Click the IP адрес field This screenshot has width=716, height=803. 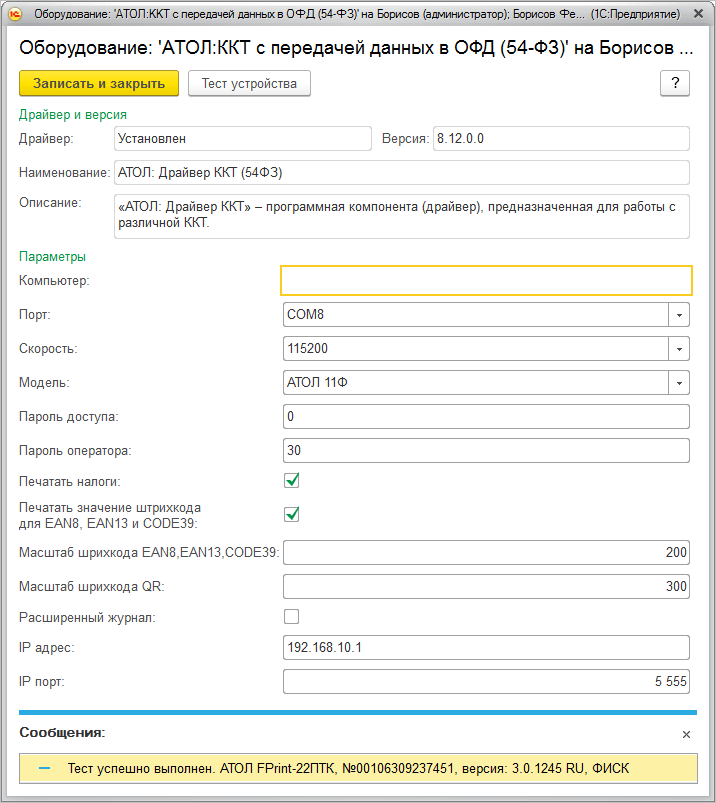click(x=486, y=648)
